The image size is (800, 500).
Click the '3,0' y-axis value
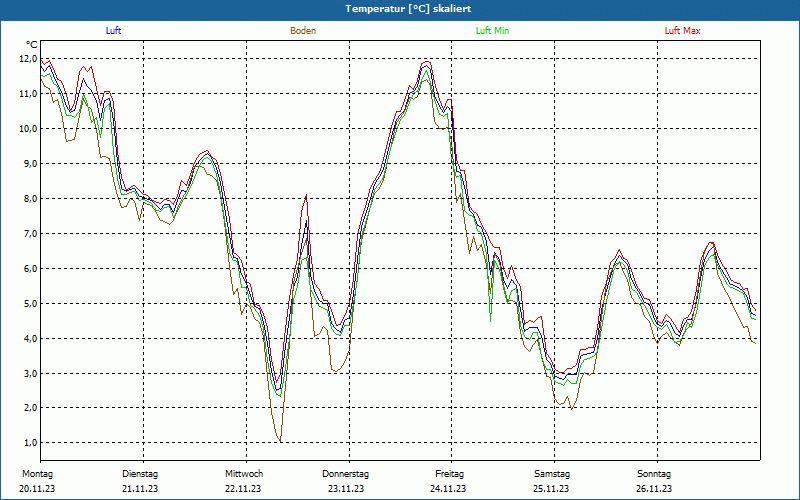pyautogui.click(x=31, y=373)
